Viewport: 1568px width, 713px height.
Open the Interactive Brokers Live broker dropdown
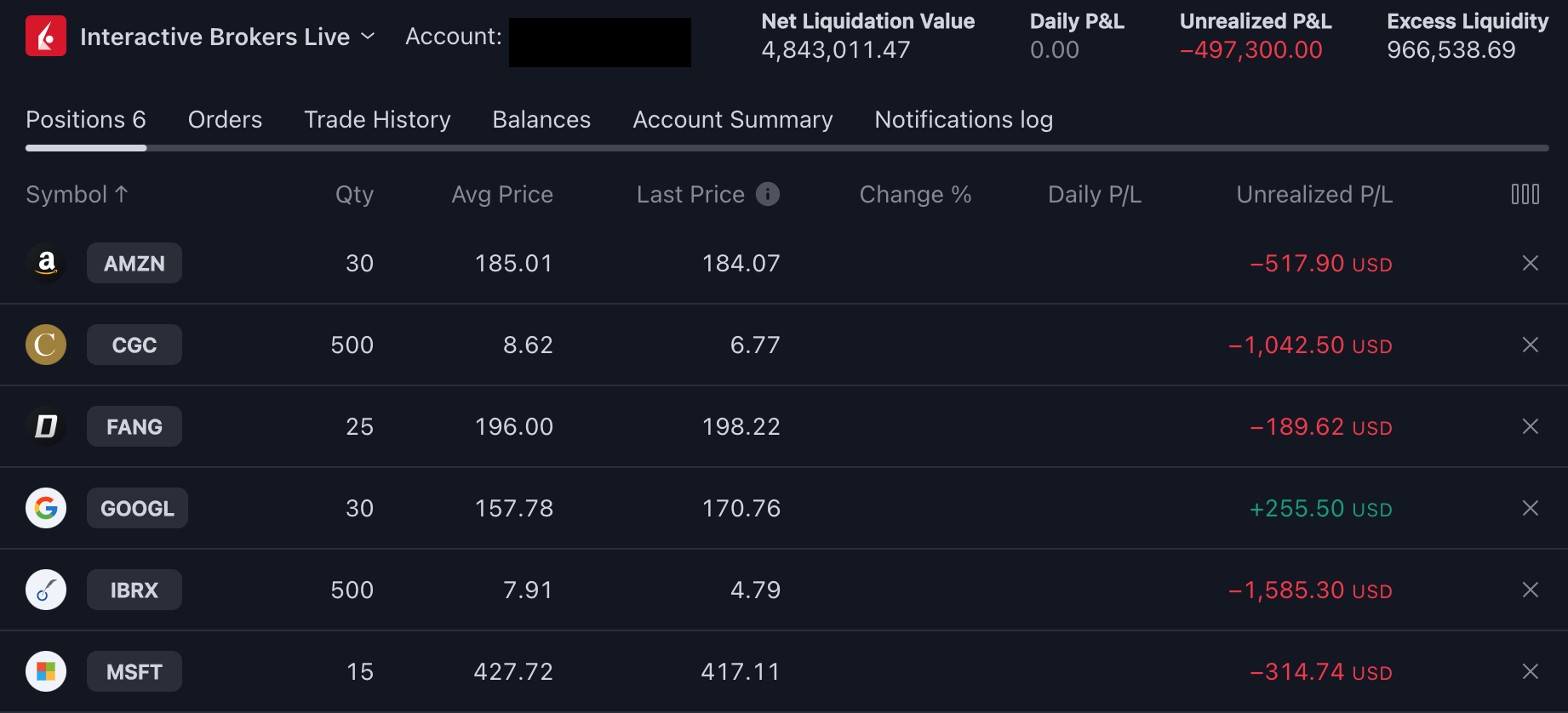[x=226, y=37]
